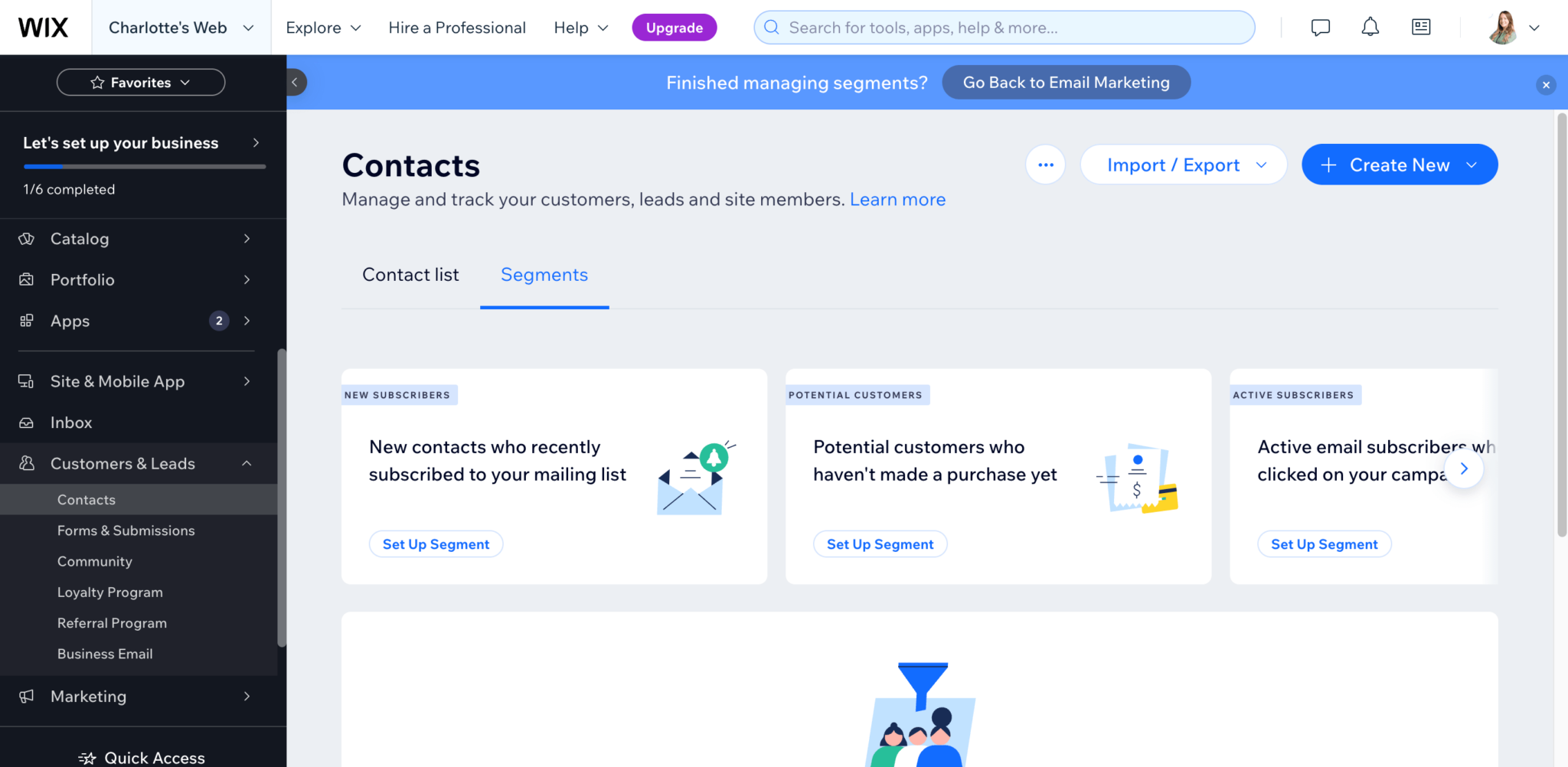
Task: Open the Apps sidebar item
Action: tap(70, 321)
